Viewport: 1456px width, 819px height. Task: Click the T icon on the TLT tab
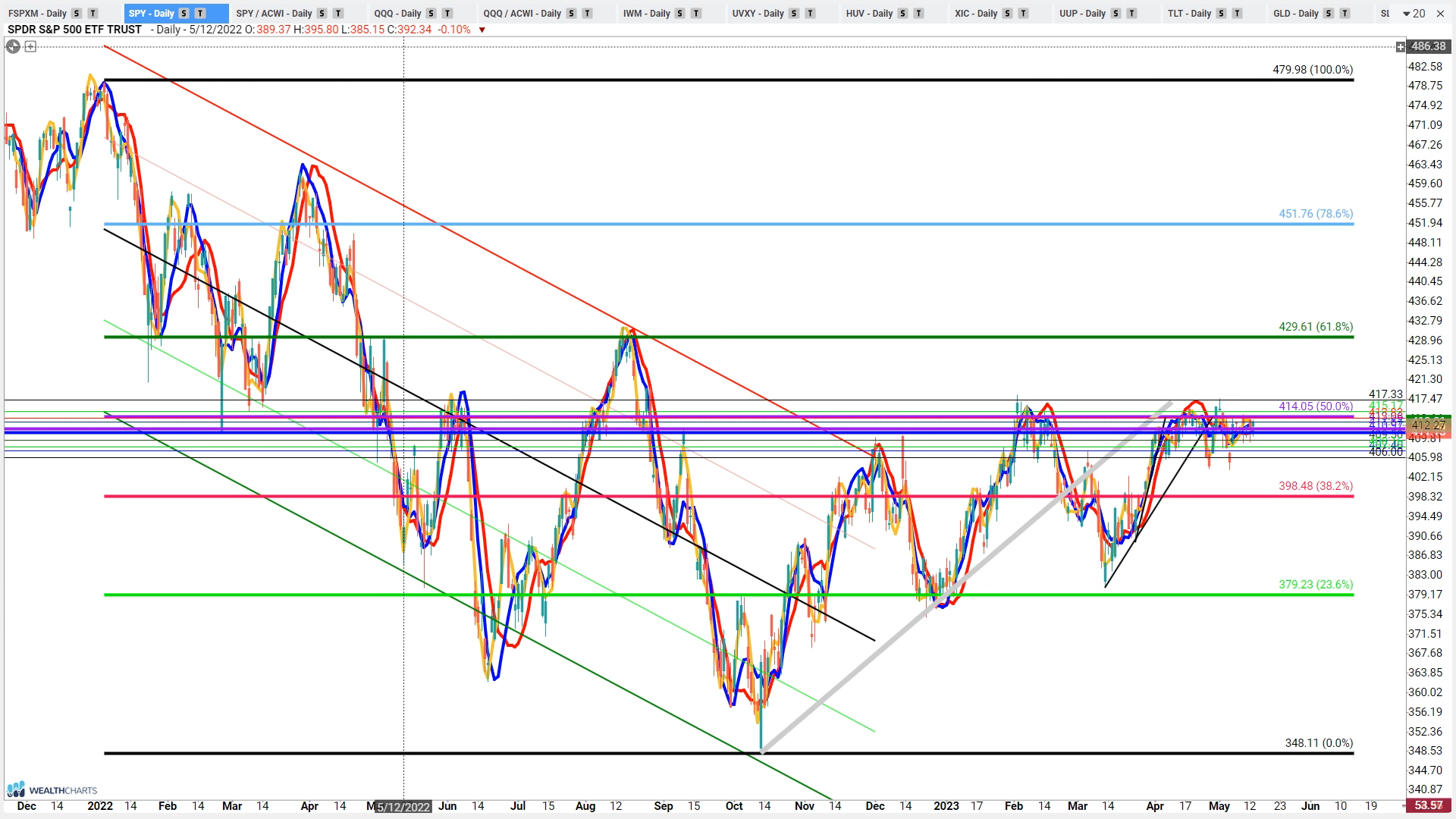(1237, 13)
